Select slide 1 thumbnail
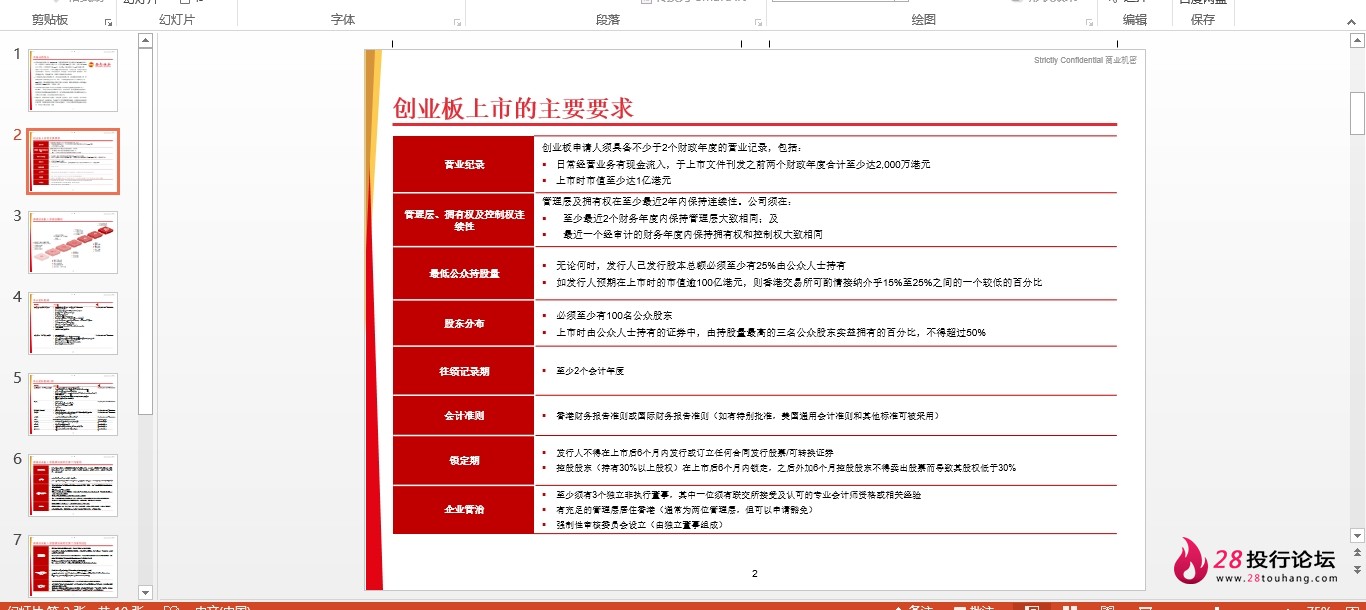 pyautogui.click(x=73, y=80)
